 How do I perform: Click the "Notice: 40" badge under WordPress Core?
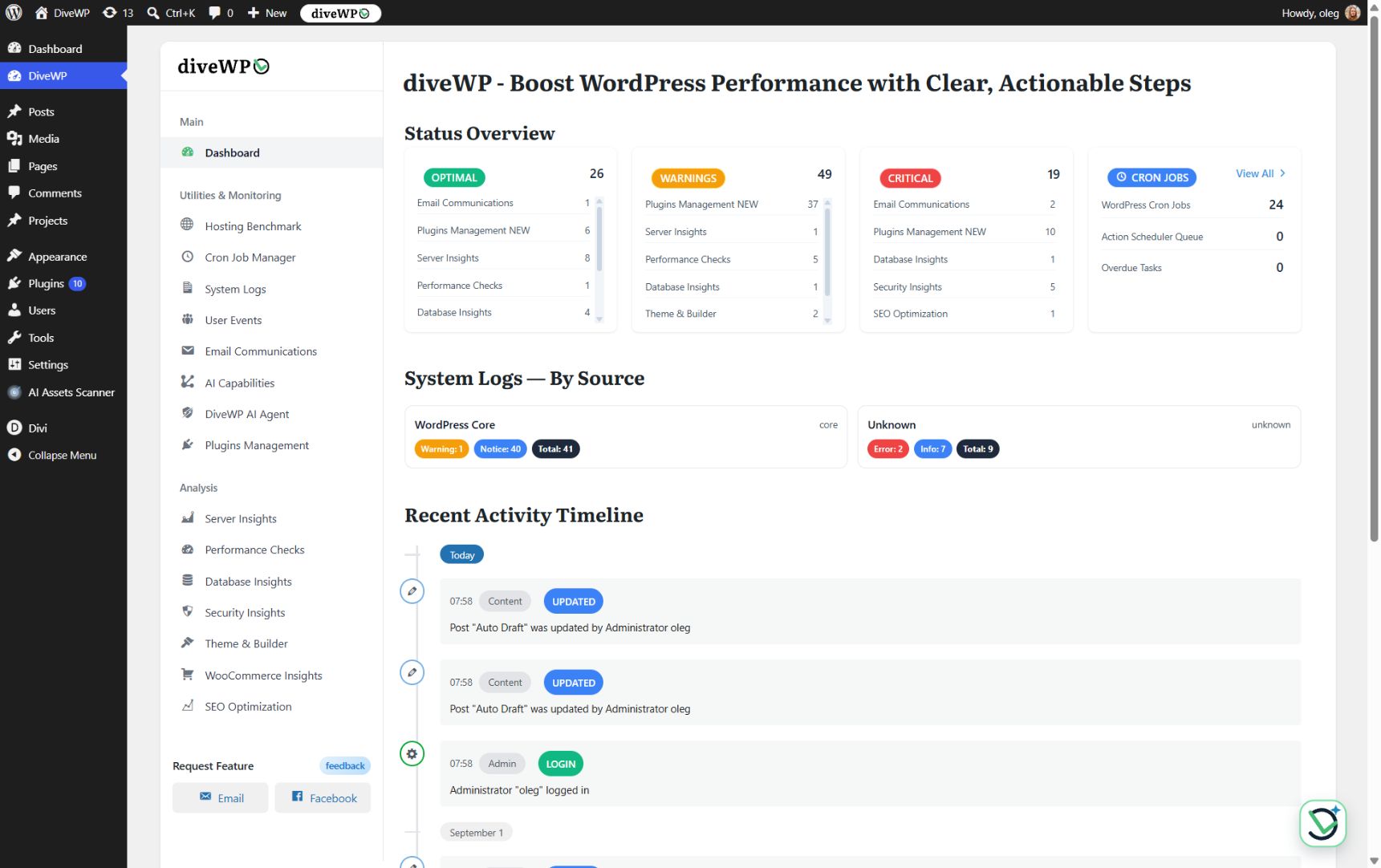500,449
